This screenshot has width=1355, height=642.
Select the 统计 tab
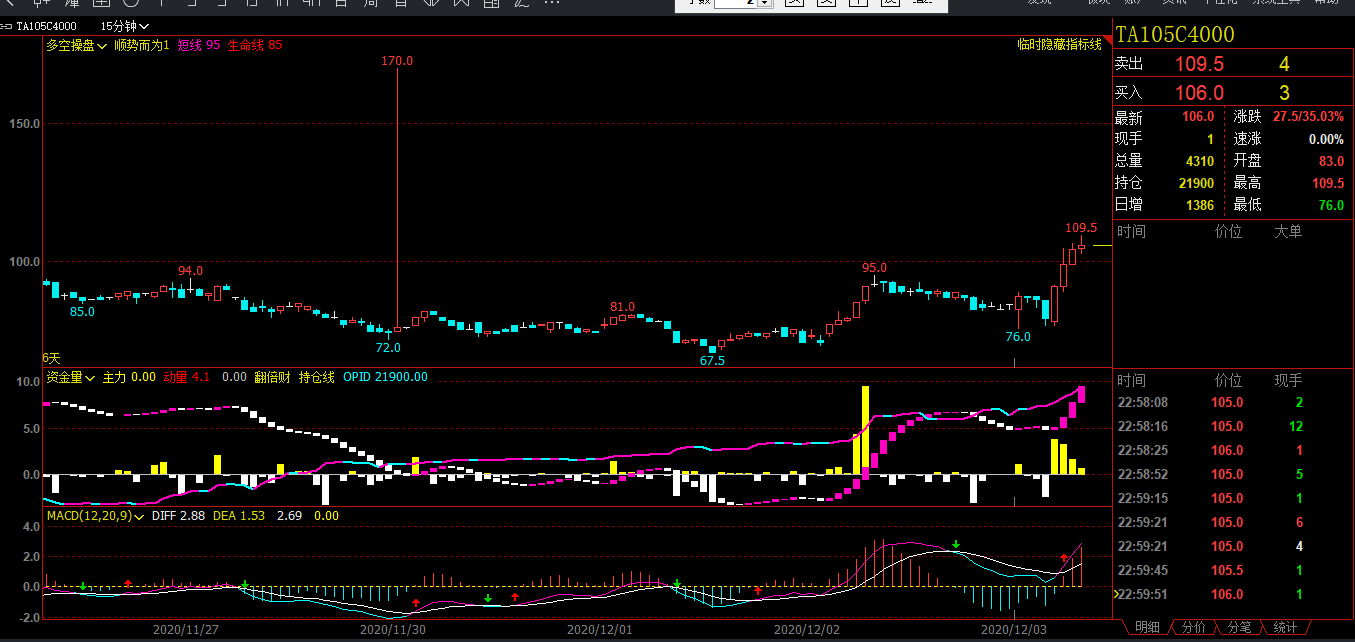pos(1285,628)
